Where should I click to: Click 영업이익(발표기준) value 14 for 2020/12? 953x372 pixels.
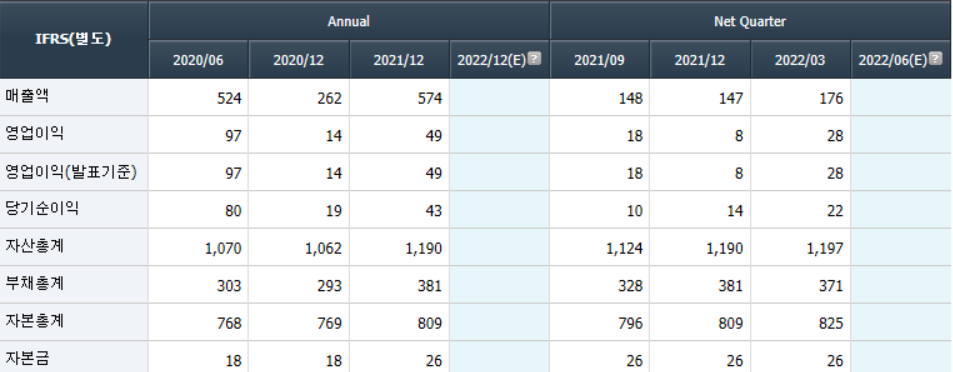(334, 173)
